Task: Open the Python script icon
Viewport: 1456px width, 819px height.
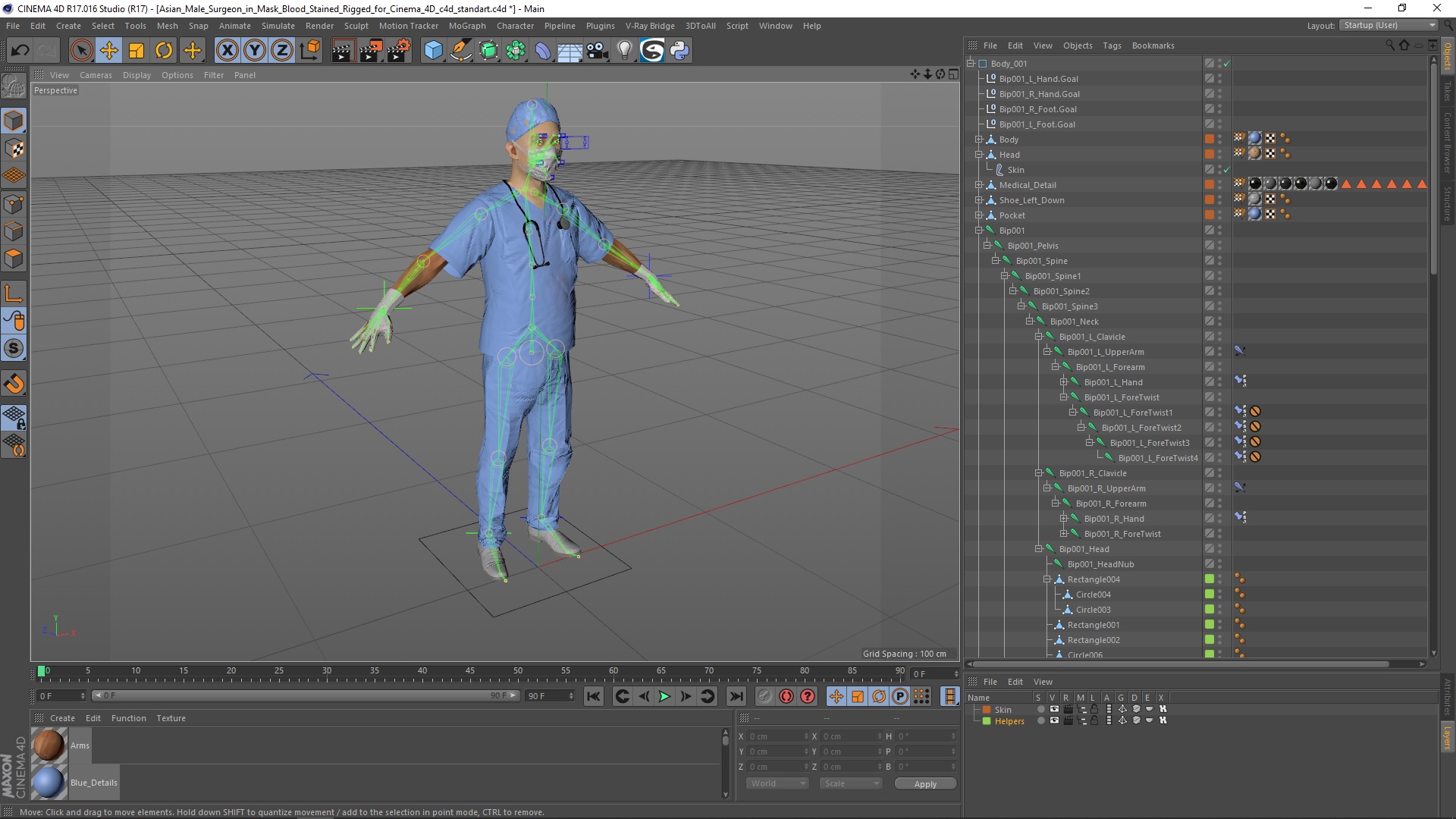Action: click(x=679, y=51)
